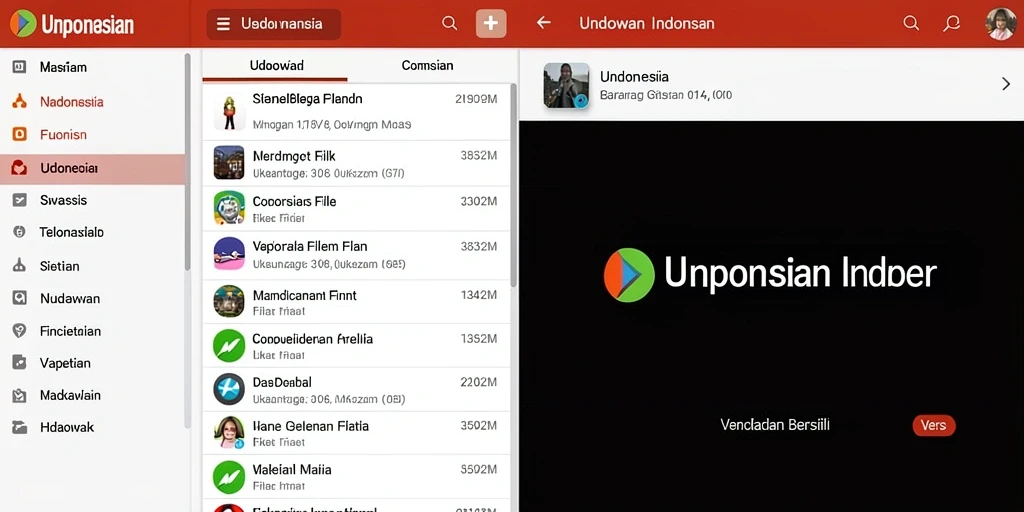Click the Madkavlain sidebar icon
Screen dimensions: 1024x512
(20, 395)
